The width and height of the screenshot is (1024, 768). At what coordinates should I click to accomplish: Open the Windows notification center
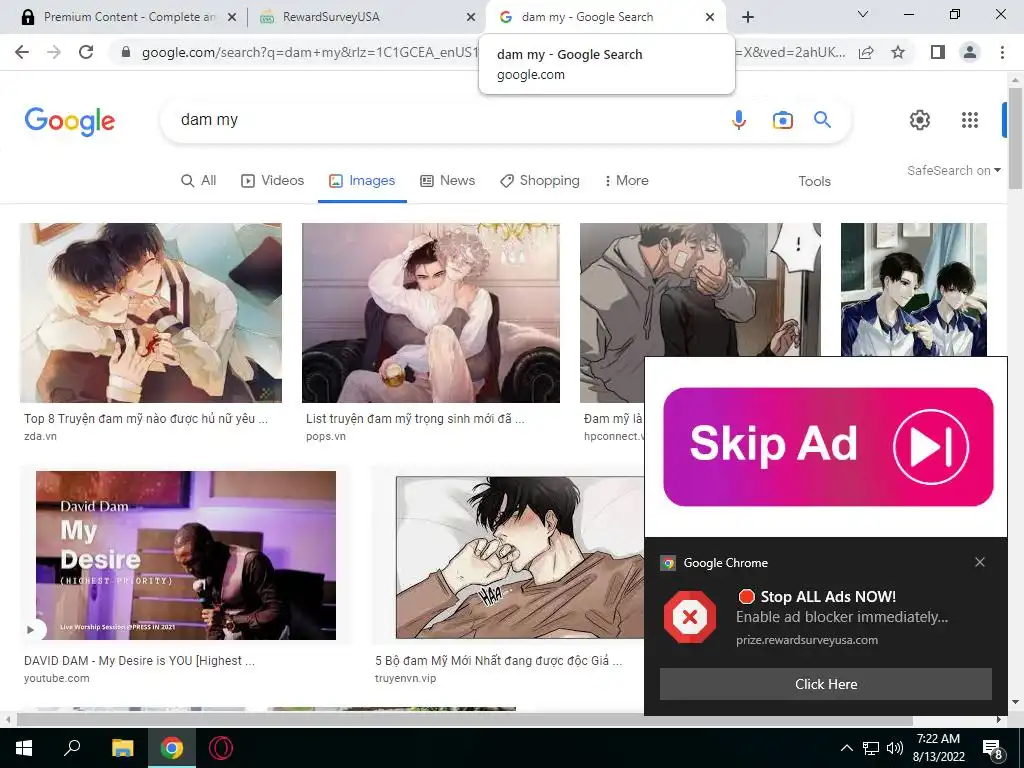pyautogui.click(x=993, y=749)
